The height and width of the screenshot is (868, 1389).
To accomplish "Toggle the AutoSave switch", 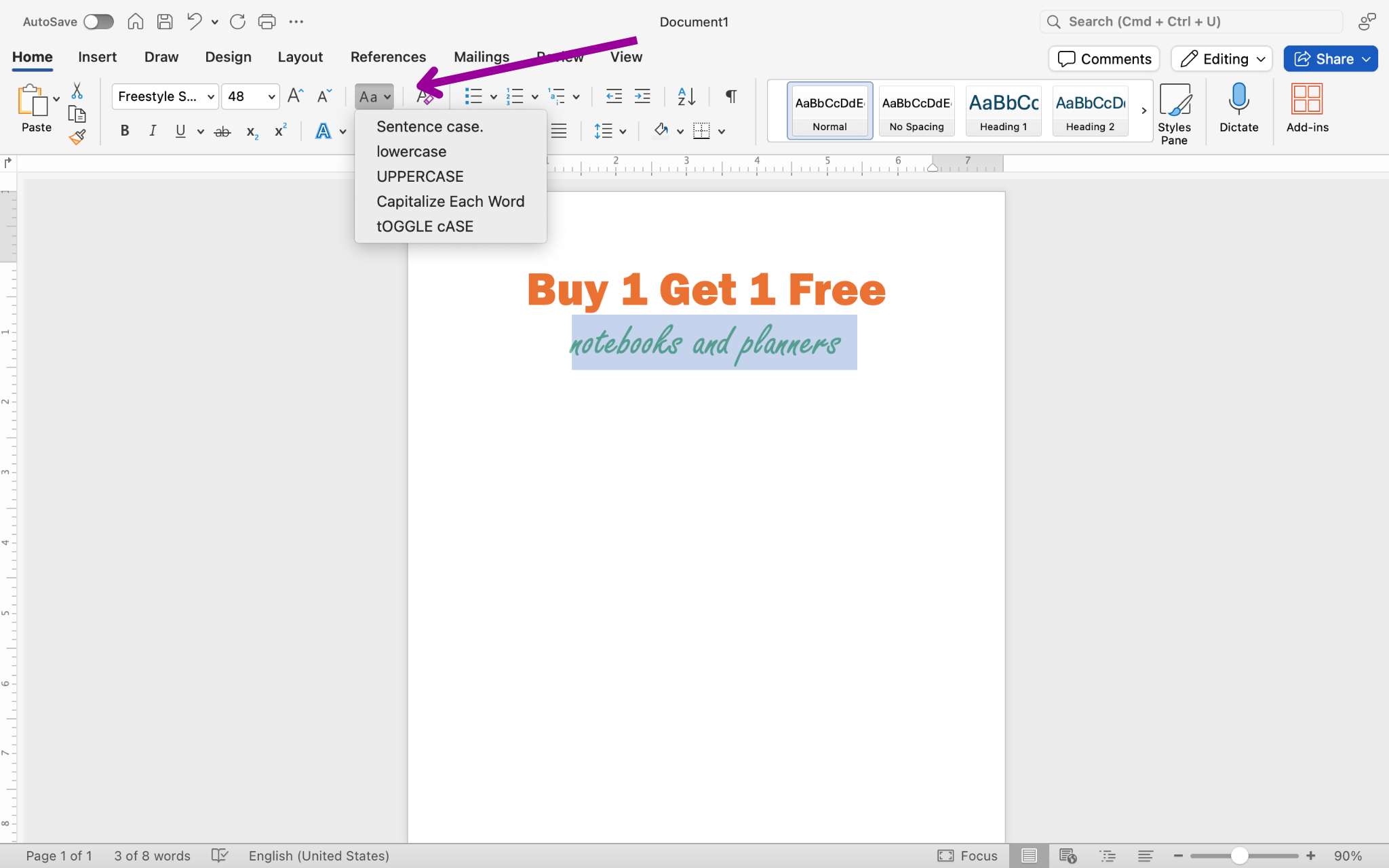I will click(x=98, y=22).
